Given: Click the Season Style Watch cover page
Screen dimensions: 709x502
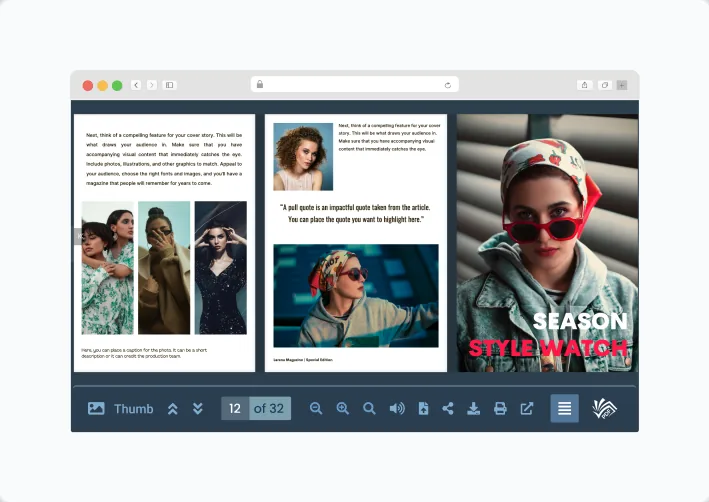Looking at the screenshot, I should (547, 243).
